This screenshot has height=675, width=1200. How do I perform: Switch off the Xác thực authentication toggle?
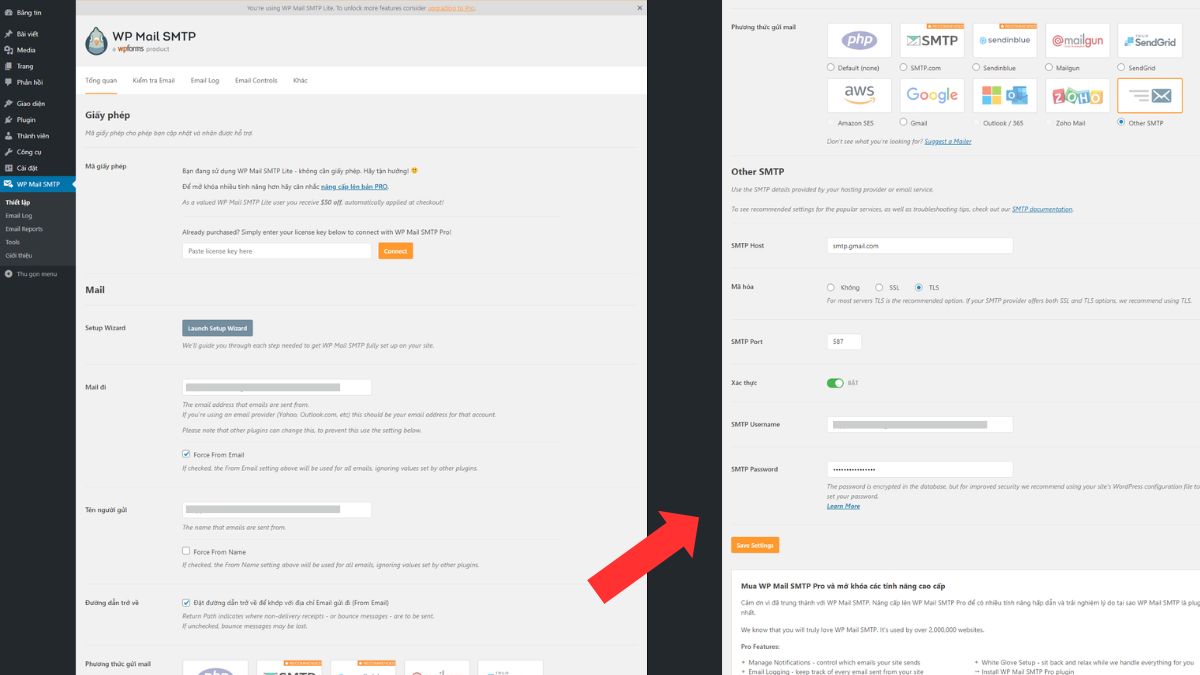click(x=835, y=383)
